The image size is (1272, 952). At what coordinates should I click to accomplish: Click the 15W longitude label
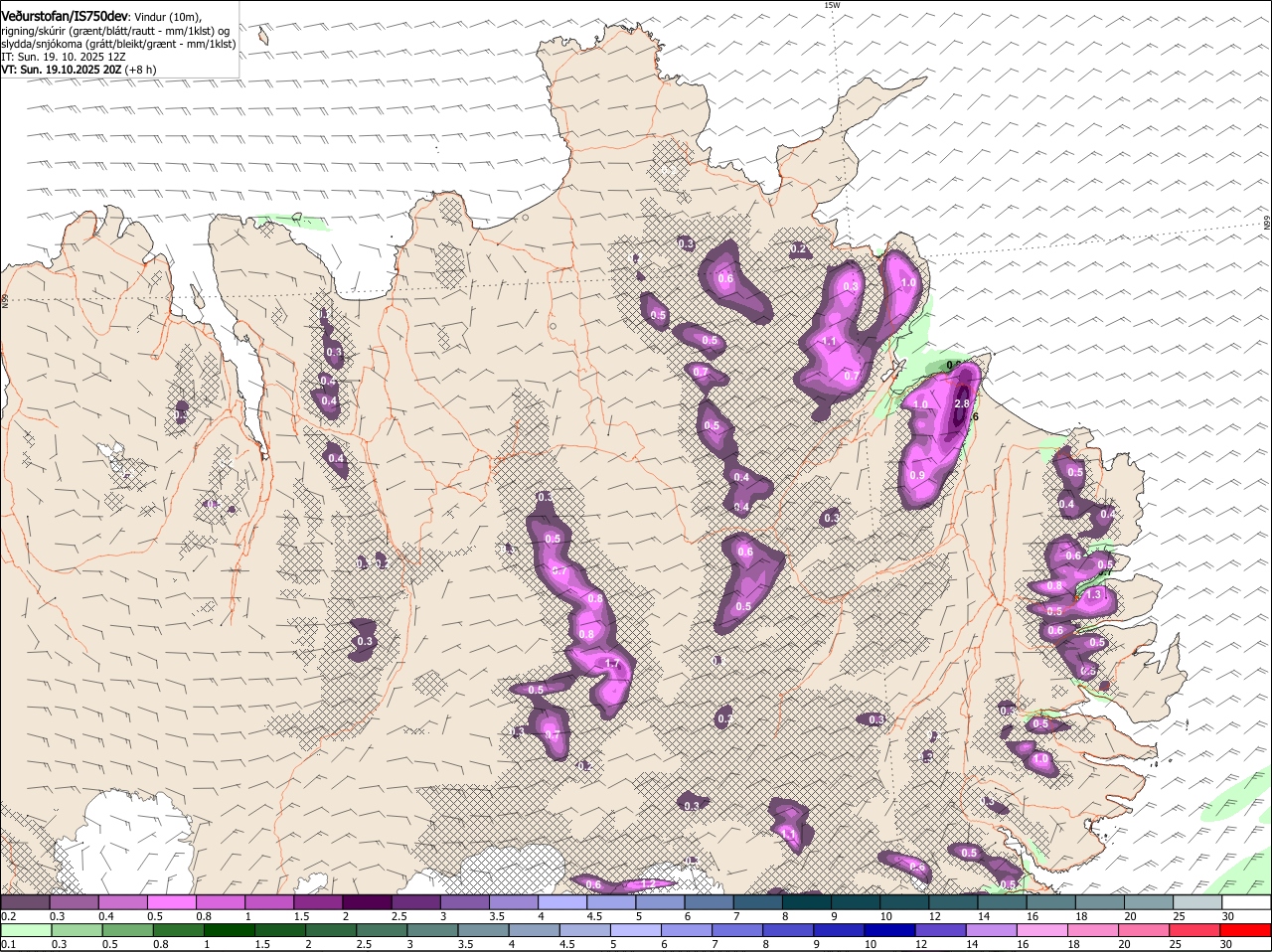point(833,5)
